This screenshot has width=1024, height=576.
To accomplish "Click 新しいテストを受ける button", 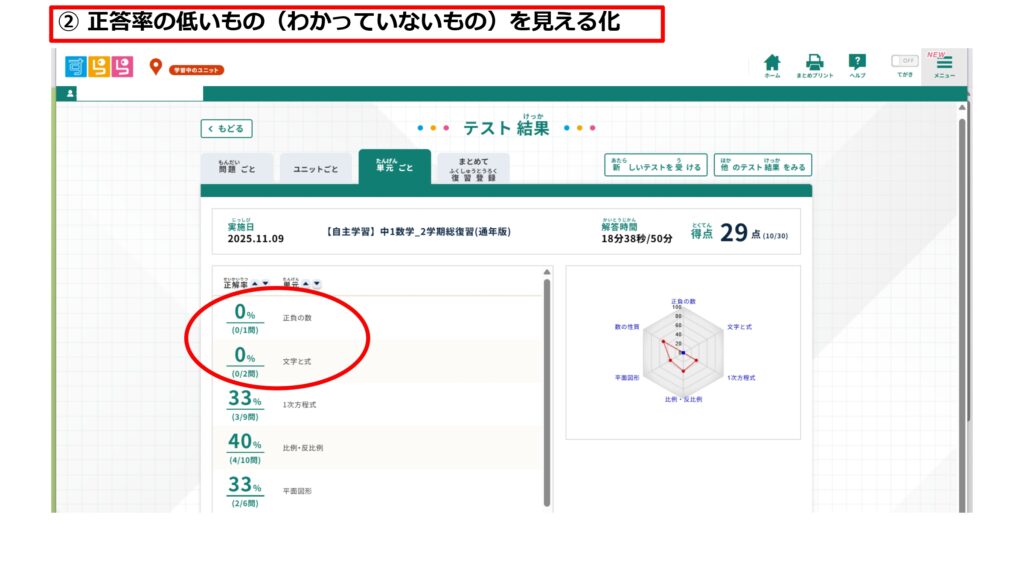I will 656,166.
